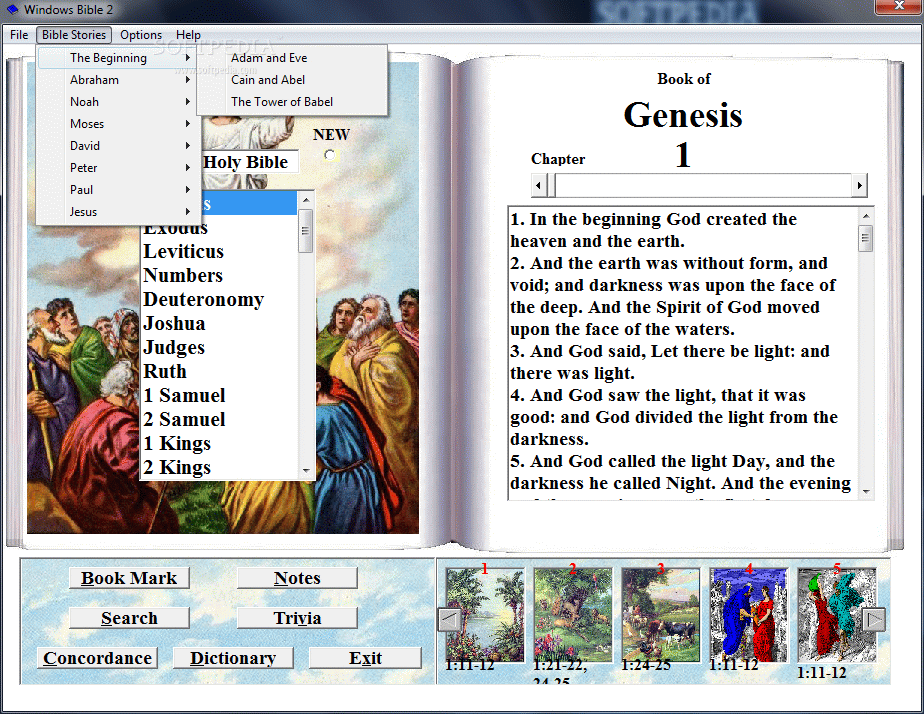Open picture thumbnail number 3

pos(661,615)
